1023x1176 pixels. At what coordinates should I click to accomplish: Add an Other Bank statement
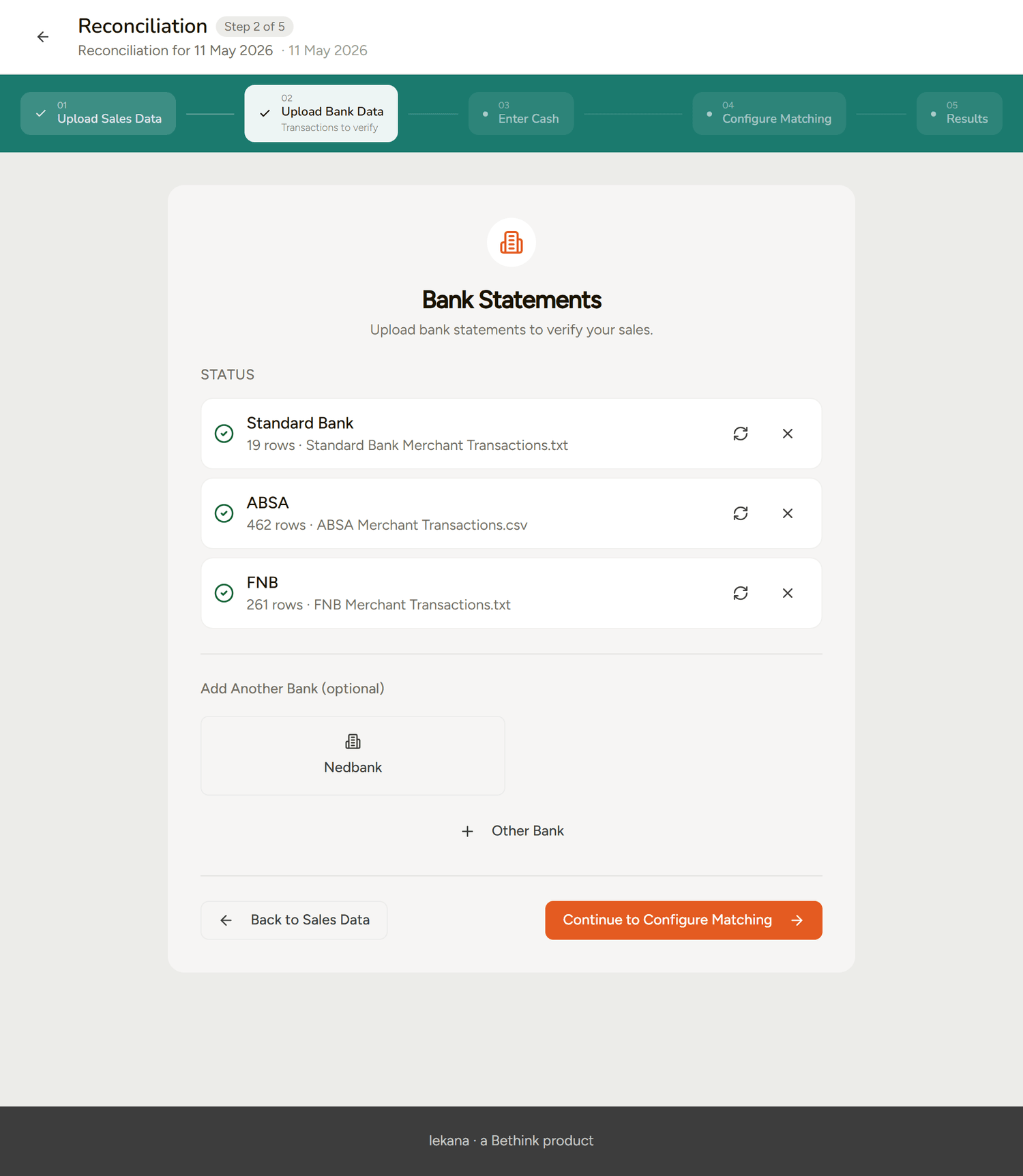point(512,831)
